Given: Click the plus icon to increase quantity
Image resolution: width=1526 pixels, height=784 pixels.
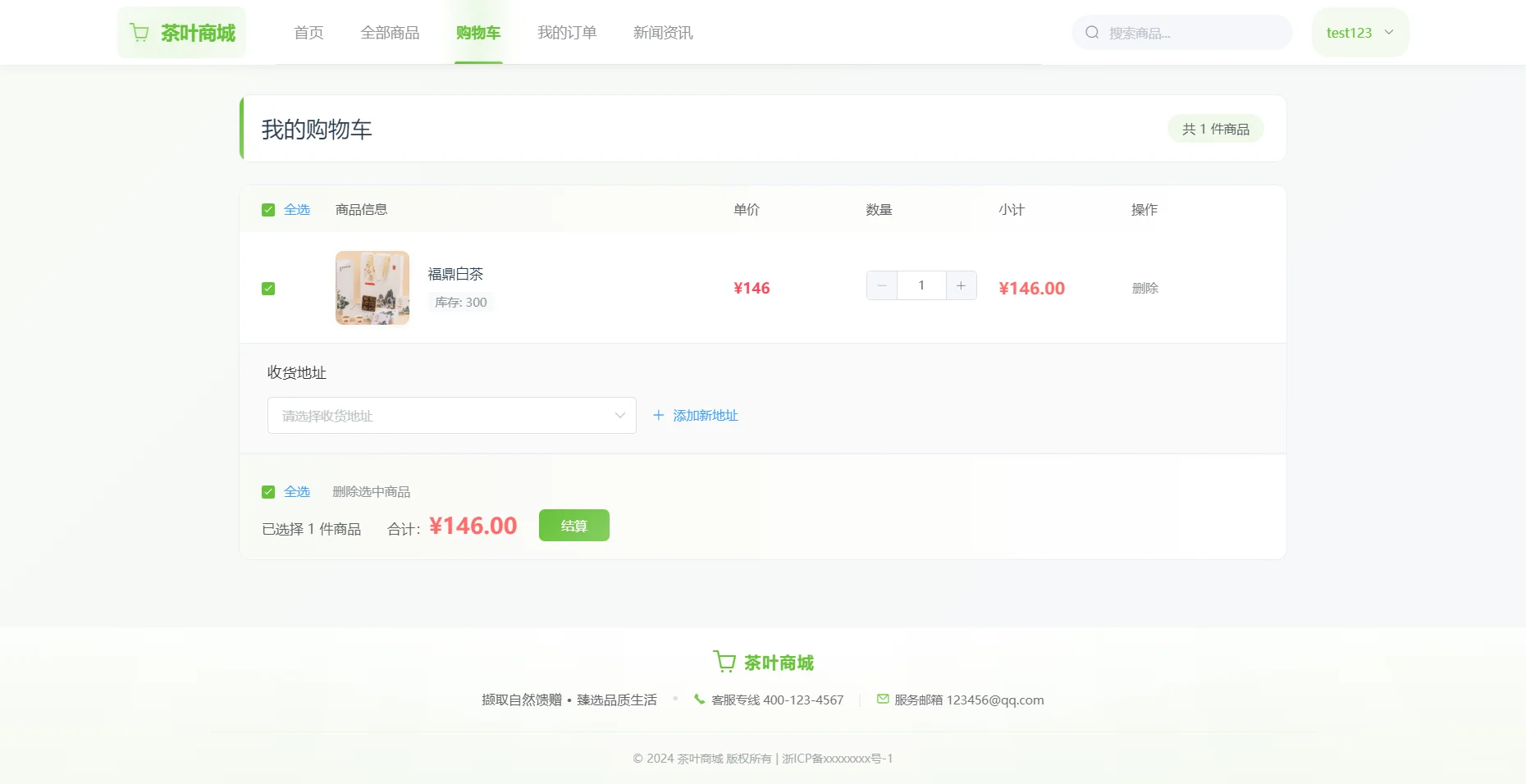Looking at the screenshot, I should click(x=960, y=285).
